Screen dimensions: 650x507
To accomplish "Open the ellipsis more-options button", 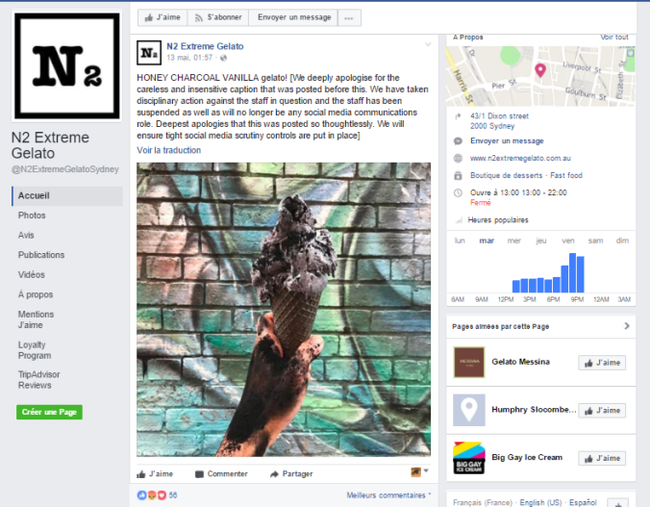I will 349,18.
